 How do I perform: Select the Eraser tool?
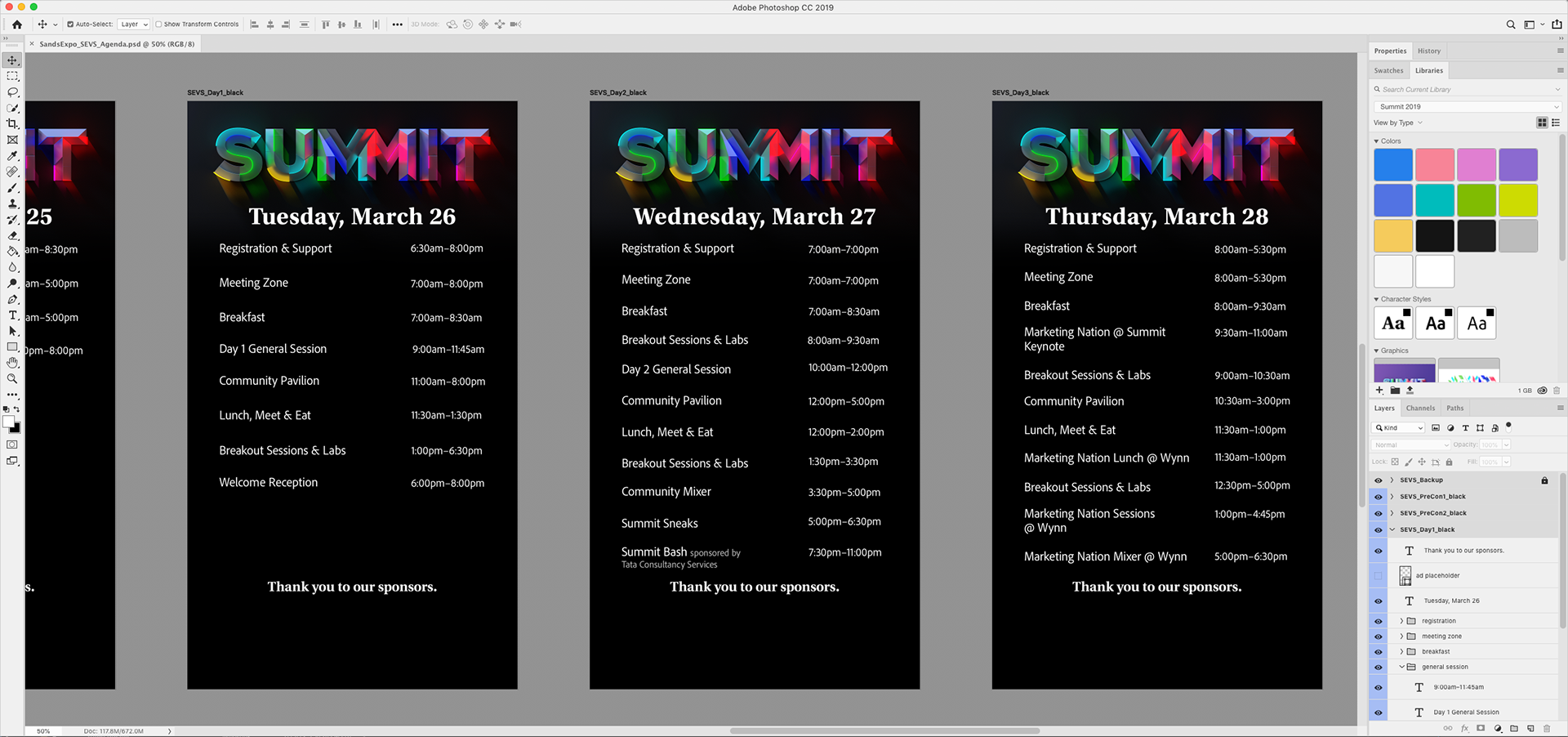(12, 235)
